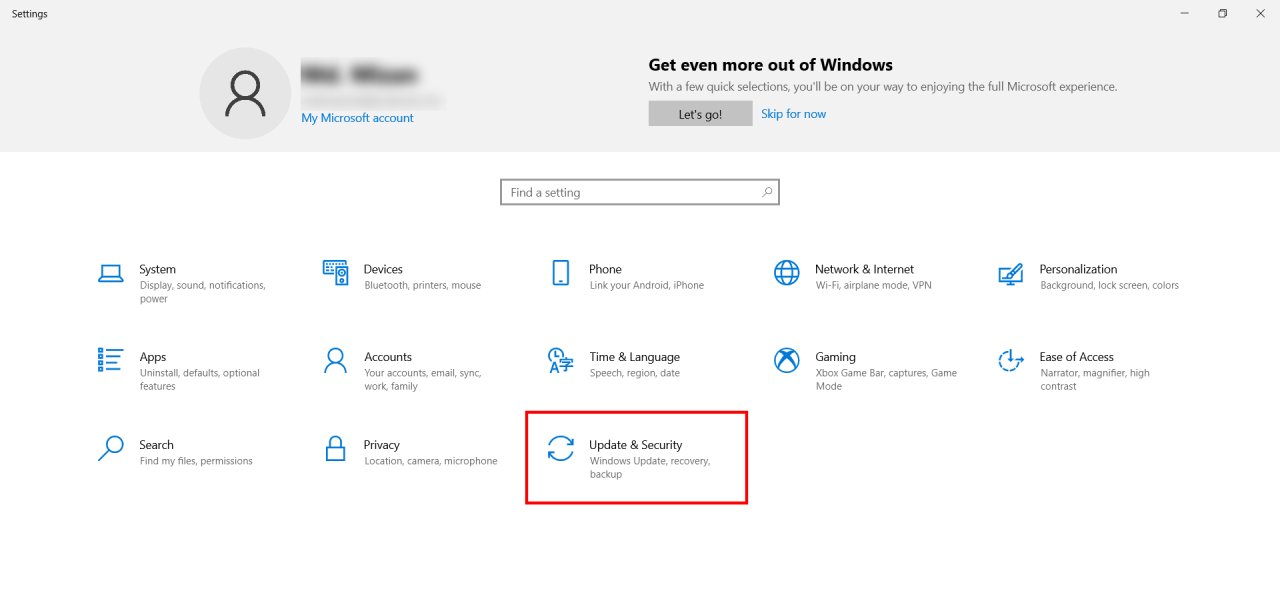Click 'Find my files, permissions' description
This screenshot has width=1280, height=601.
tap(196, 461)
